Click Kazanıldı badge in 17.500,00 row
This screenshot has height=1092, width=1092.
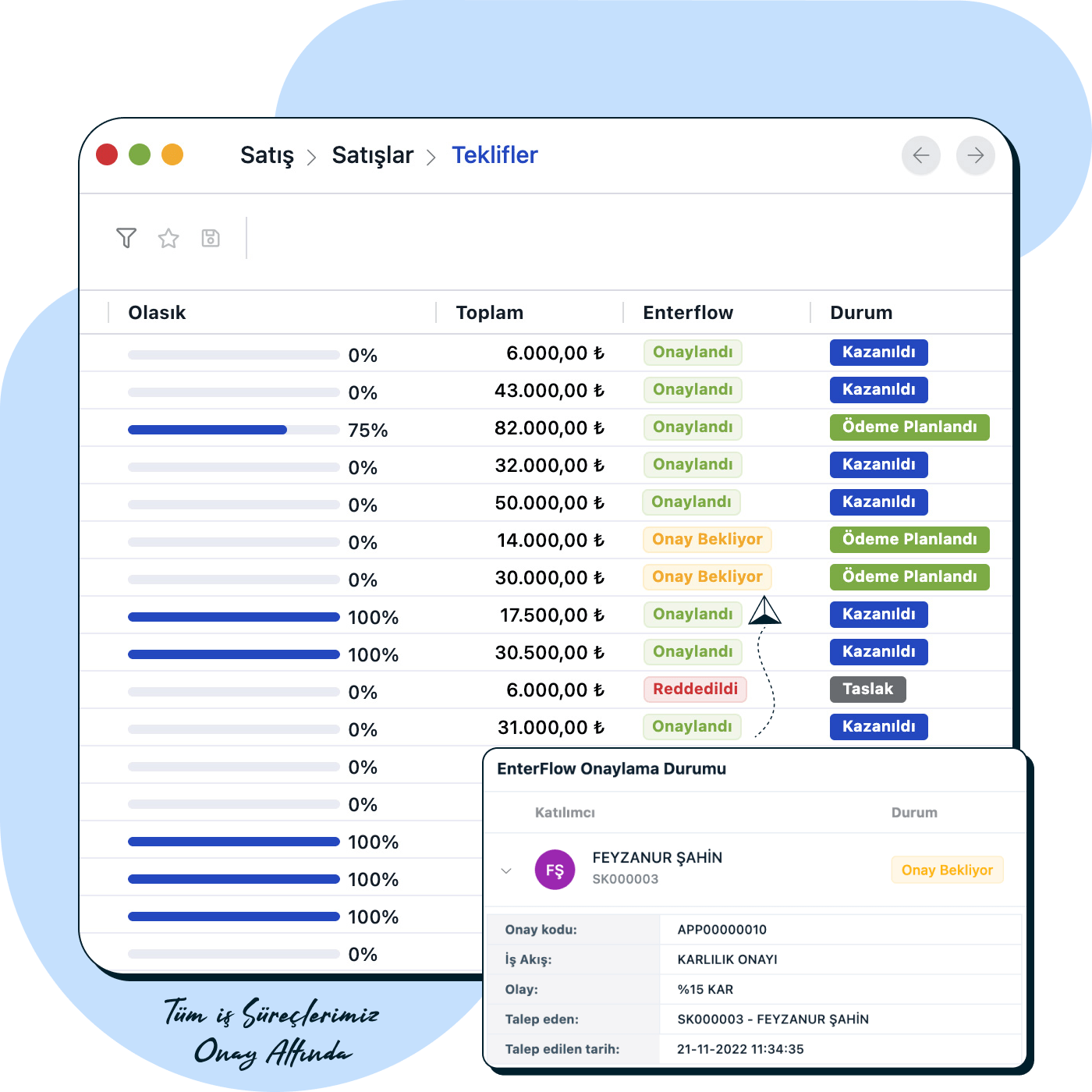[x=878, y=614]
